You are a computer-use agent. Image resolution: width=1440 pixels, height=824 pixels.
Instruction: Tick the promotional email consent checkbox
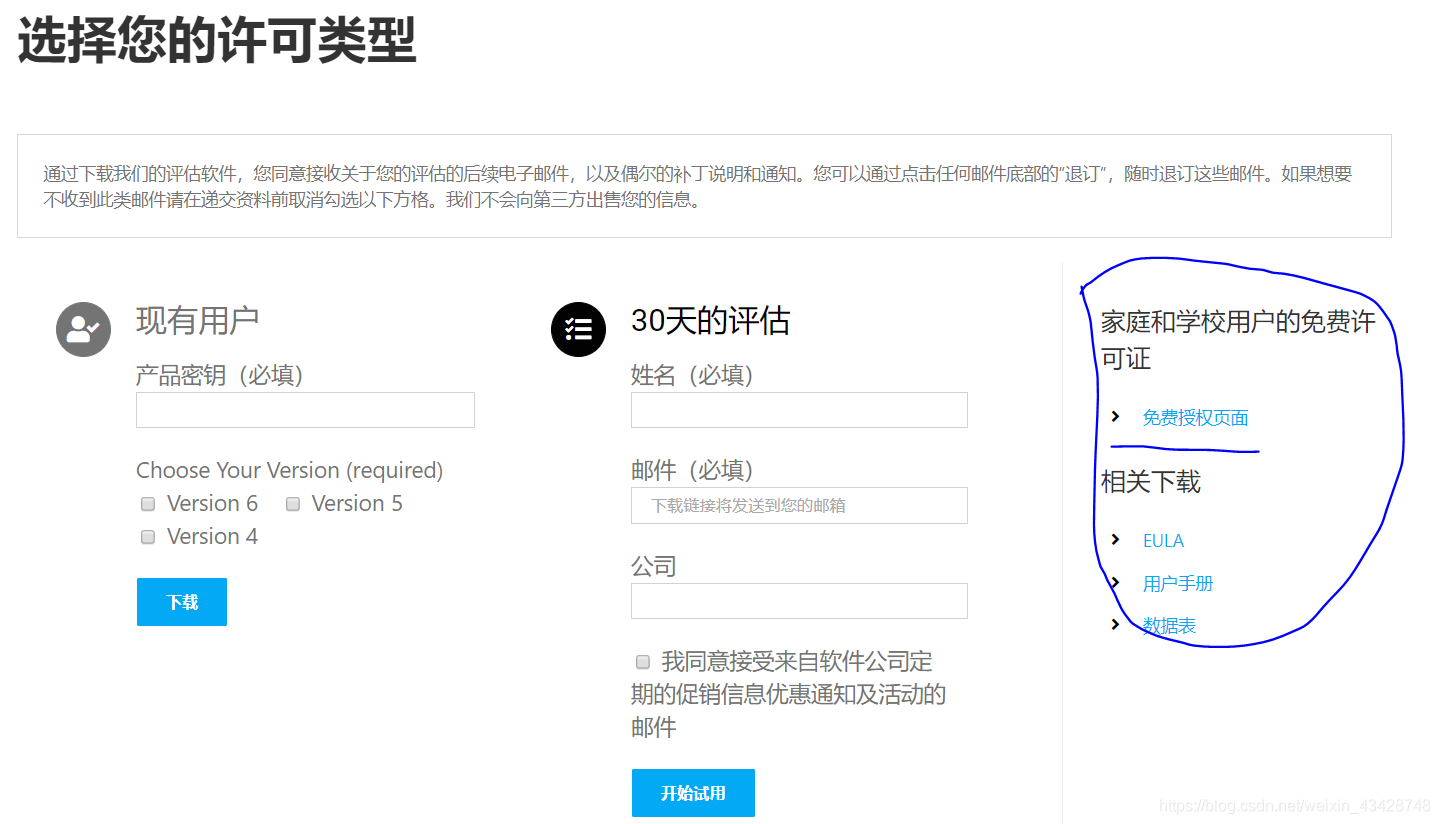(643, 662)
